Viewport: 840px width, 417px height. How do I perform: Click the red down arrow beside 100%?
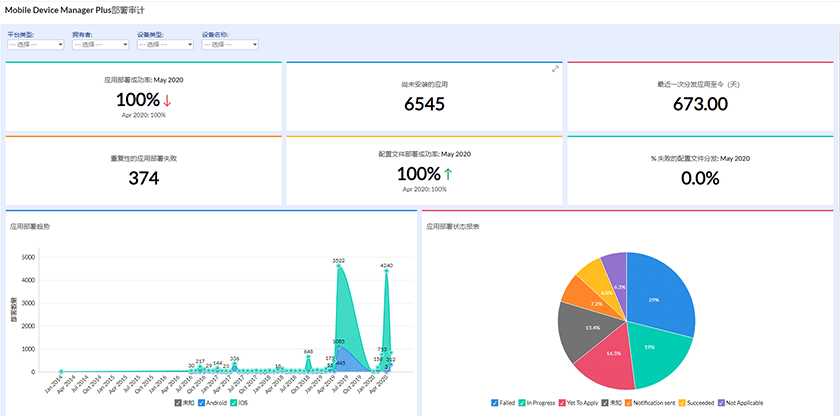coord(167,100)
